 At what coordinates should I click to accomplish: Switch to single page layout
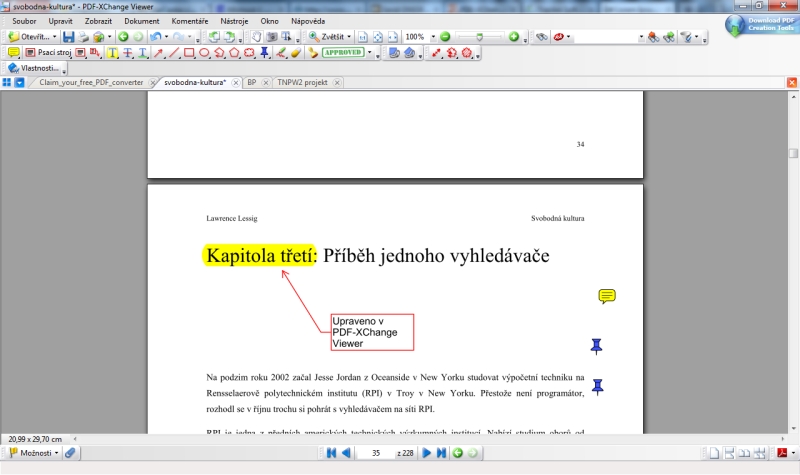pos(714,453)
